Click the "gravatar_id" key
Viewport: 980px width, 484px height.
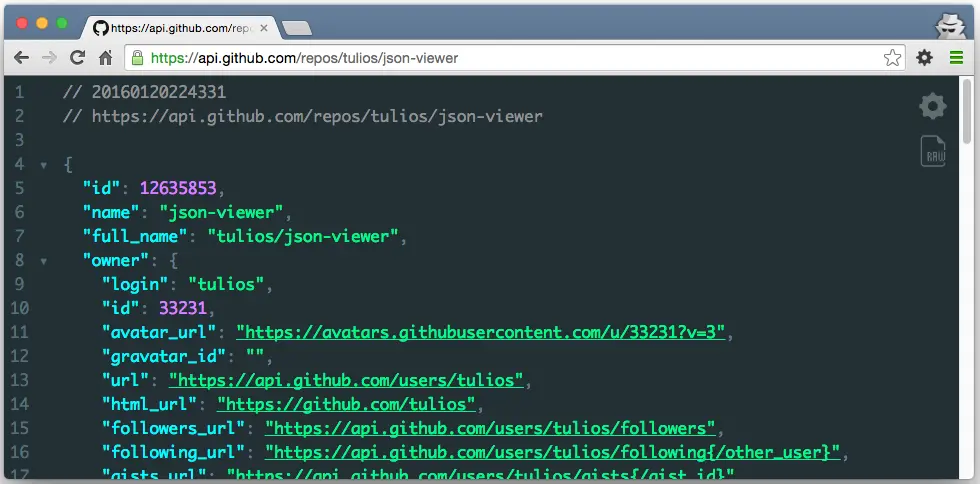pos(164,356)
